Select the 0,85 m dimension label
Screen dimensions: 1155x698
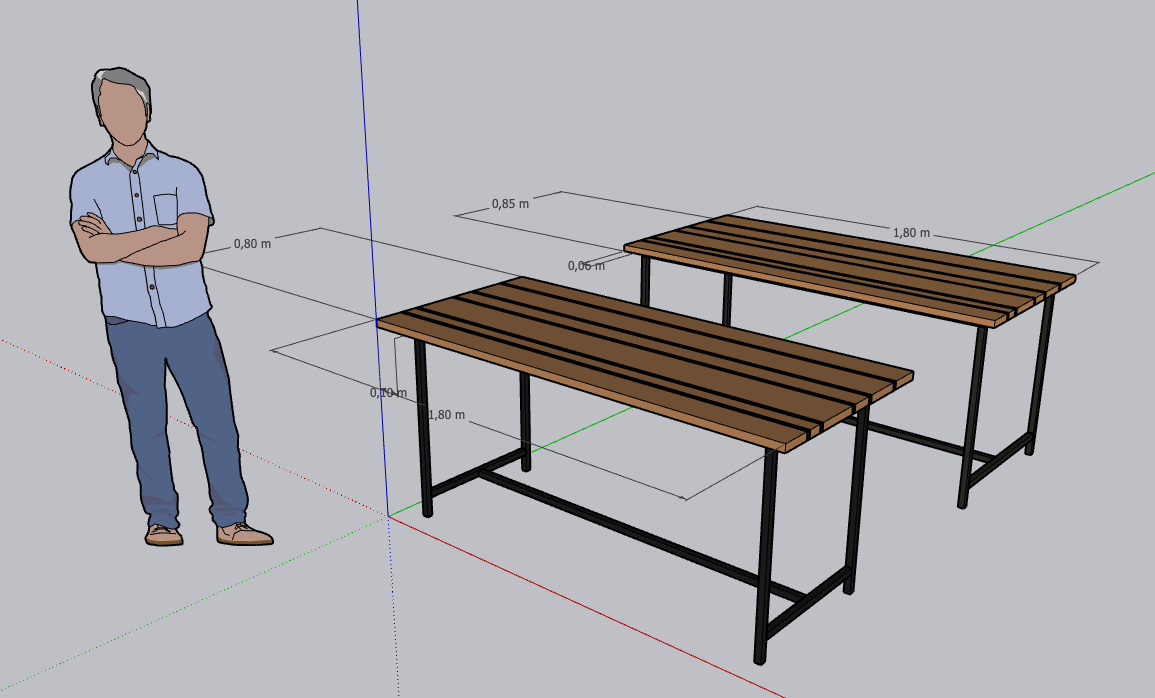point(510,204)
